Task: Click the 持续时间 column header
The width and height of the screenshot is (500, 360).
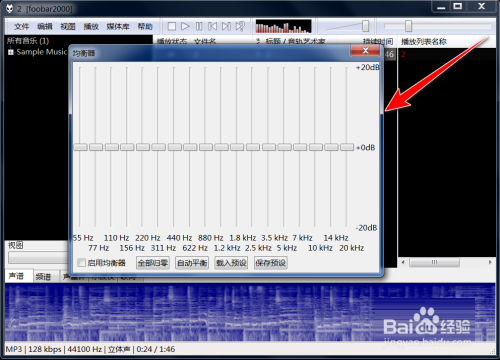Action: tap(378, 42)
